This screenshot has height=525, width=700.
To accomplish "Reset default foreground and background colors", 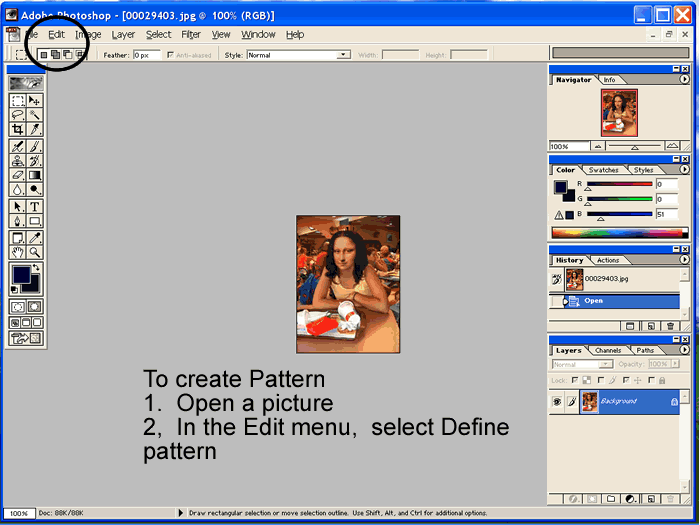I will (x=14, y=289).
